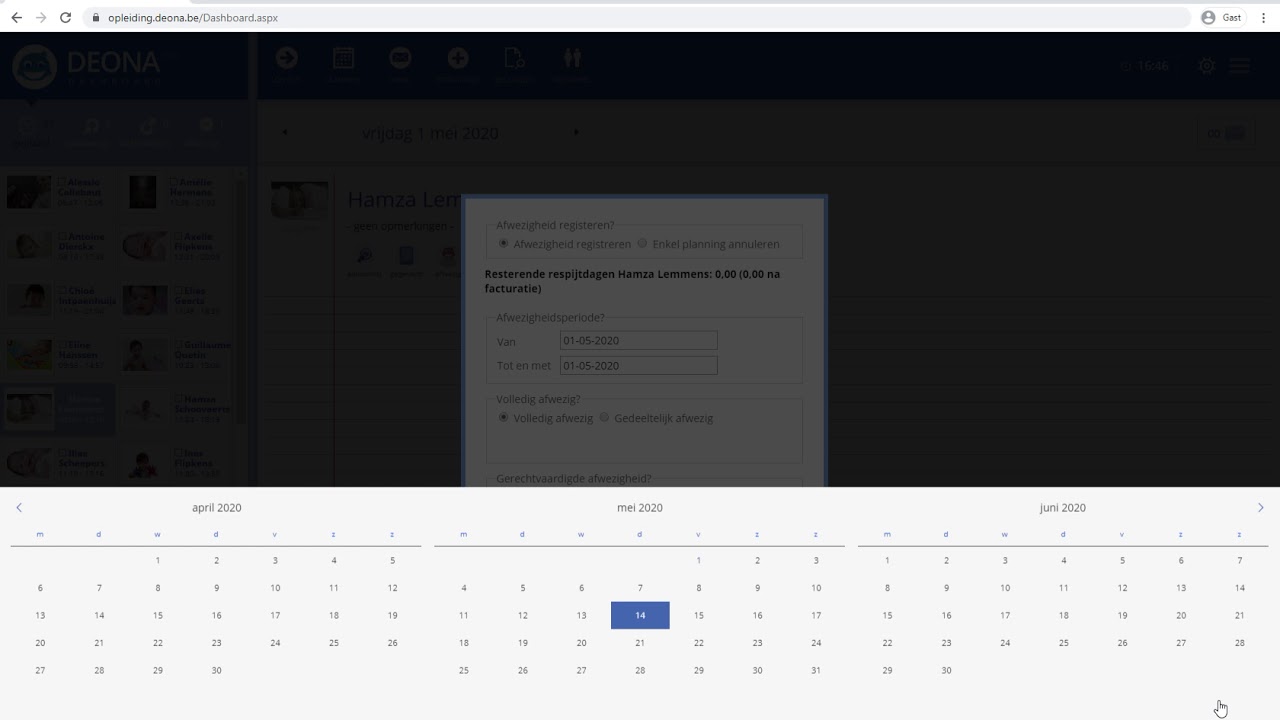Pick 10 in april 2020

tap(275, 588)
